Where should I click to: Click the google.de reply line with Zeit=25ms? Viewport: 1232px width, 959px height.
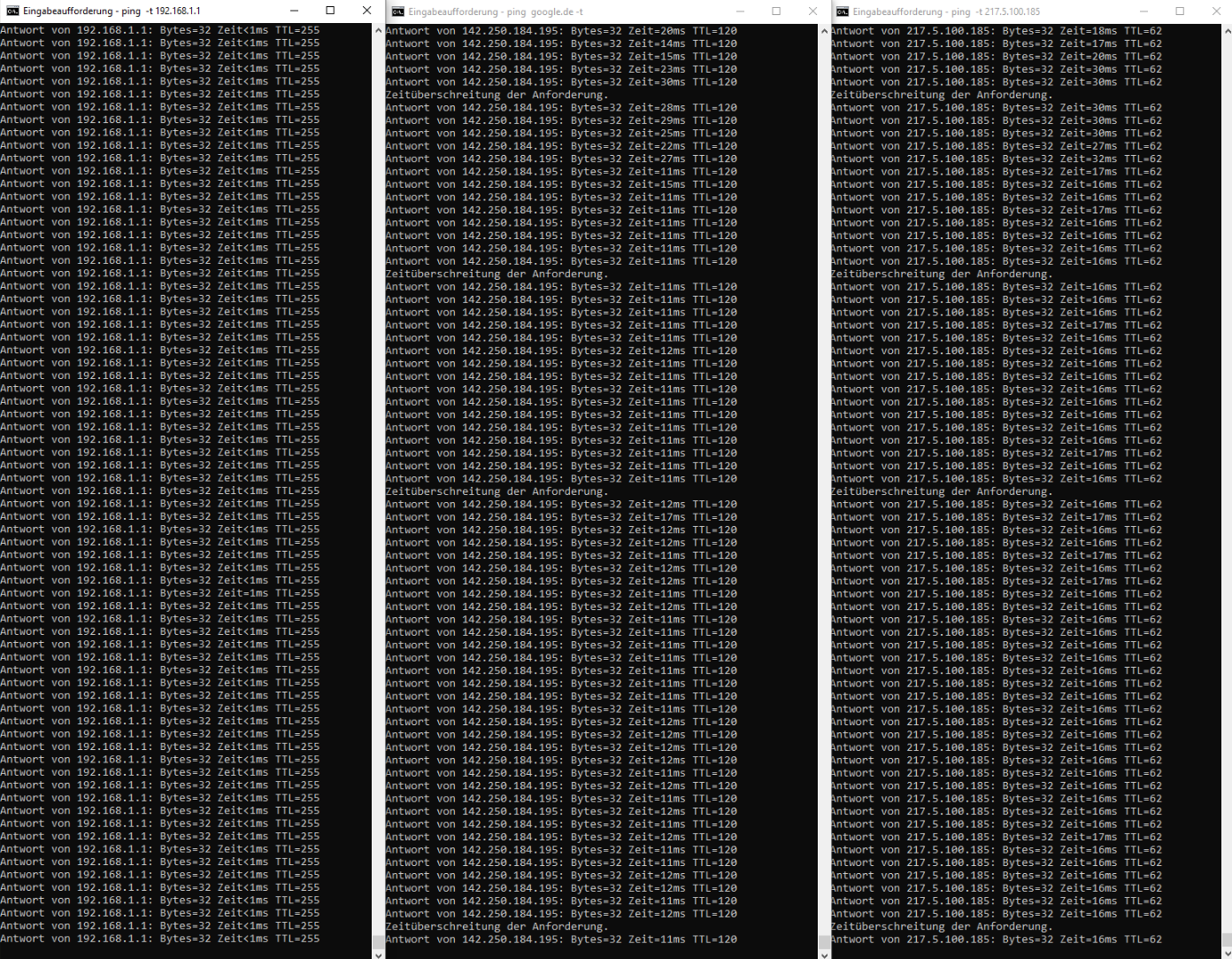point(561,134)
